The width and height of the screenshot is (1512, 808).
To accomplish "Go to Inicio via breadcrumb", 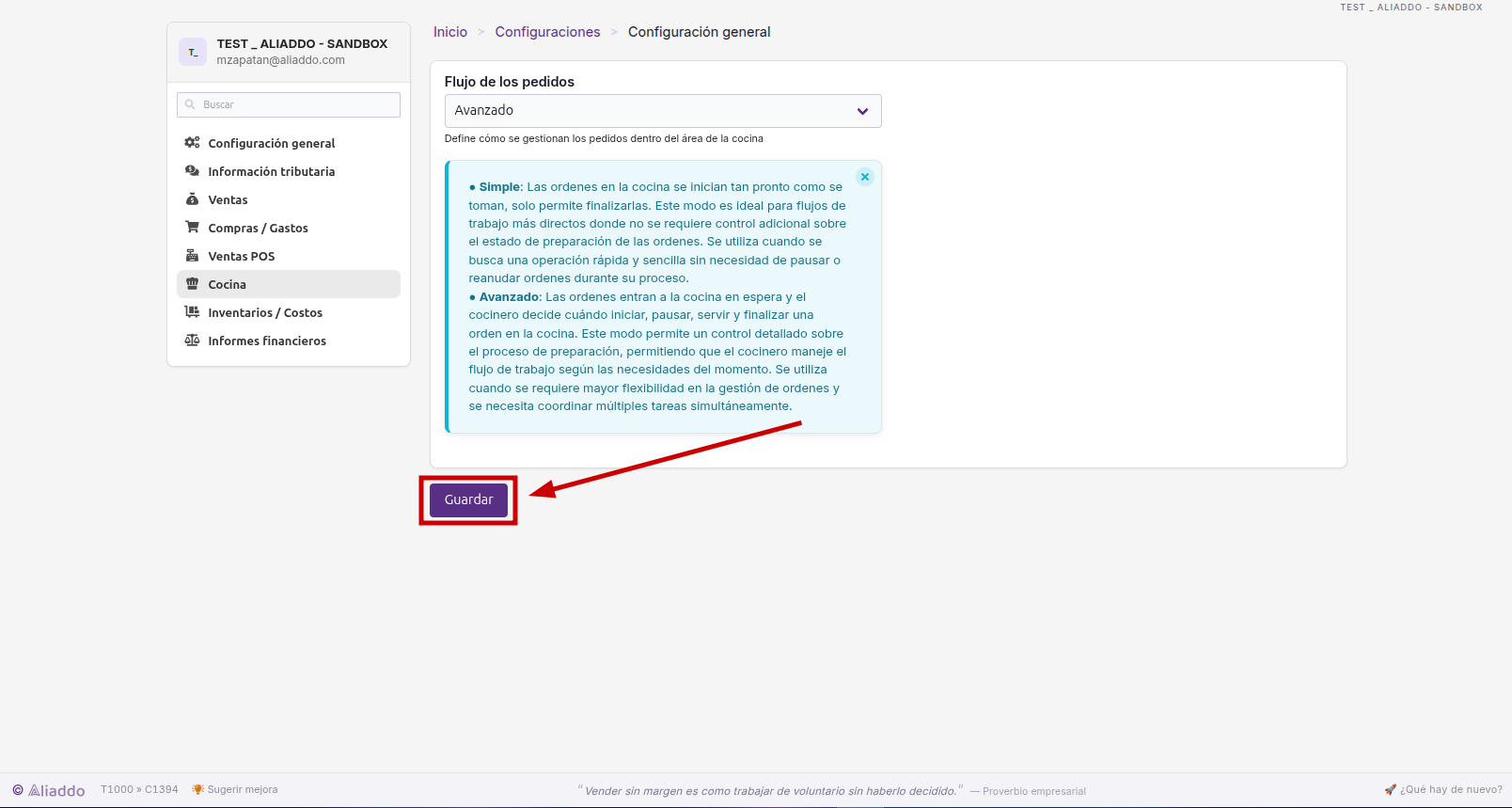I will pos(450,32).
